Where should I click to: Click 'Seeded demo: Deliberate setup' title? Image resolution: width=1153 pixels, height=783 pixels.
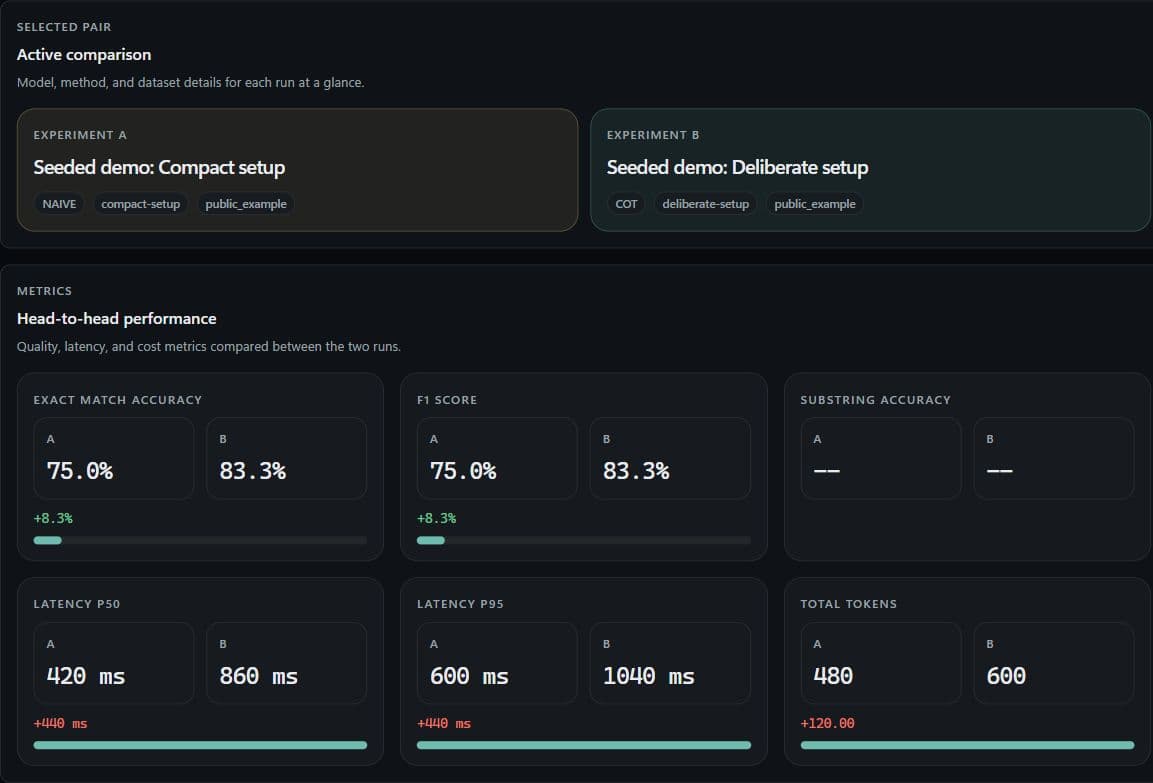[738, 168]
